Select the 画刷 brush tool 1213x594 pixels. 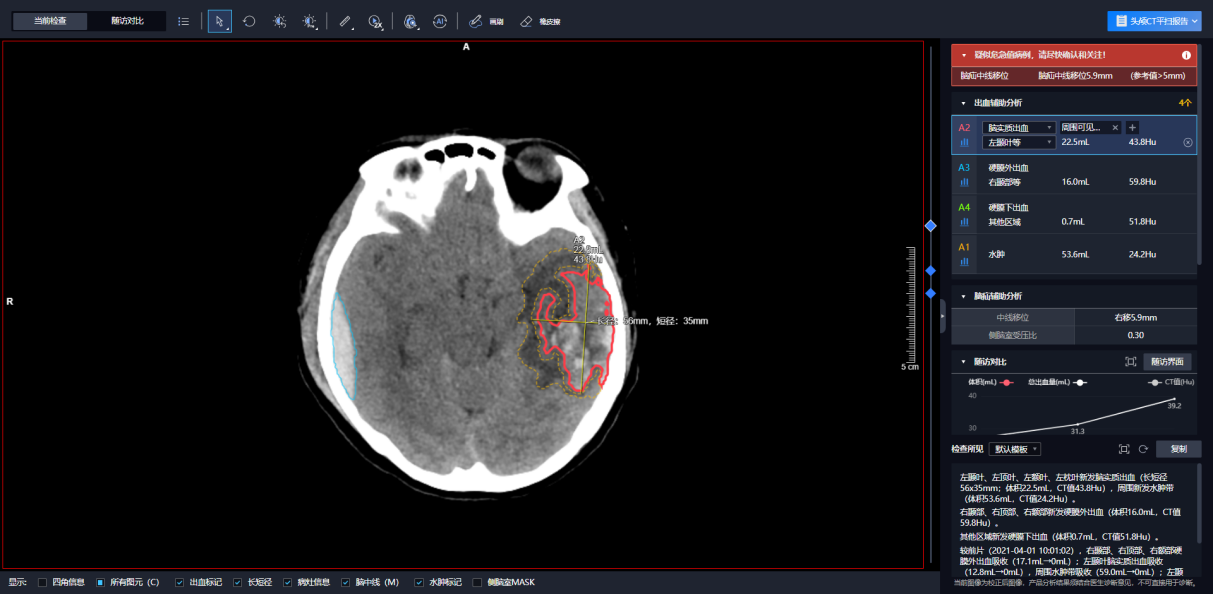point(486,21)
